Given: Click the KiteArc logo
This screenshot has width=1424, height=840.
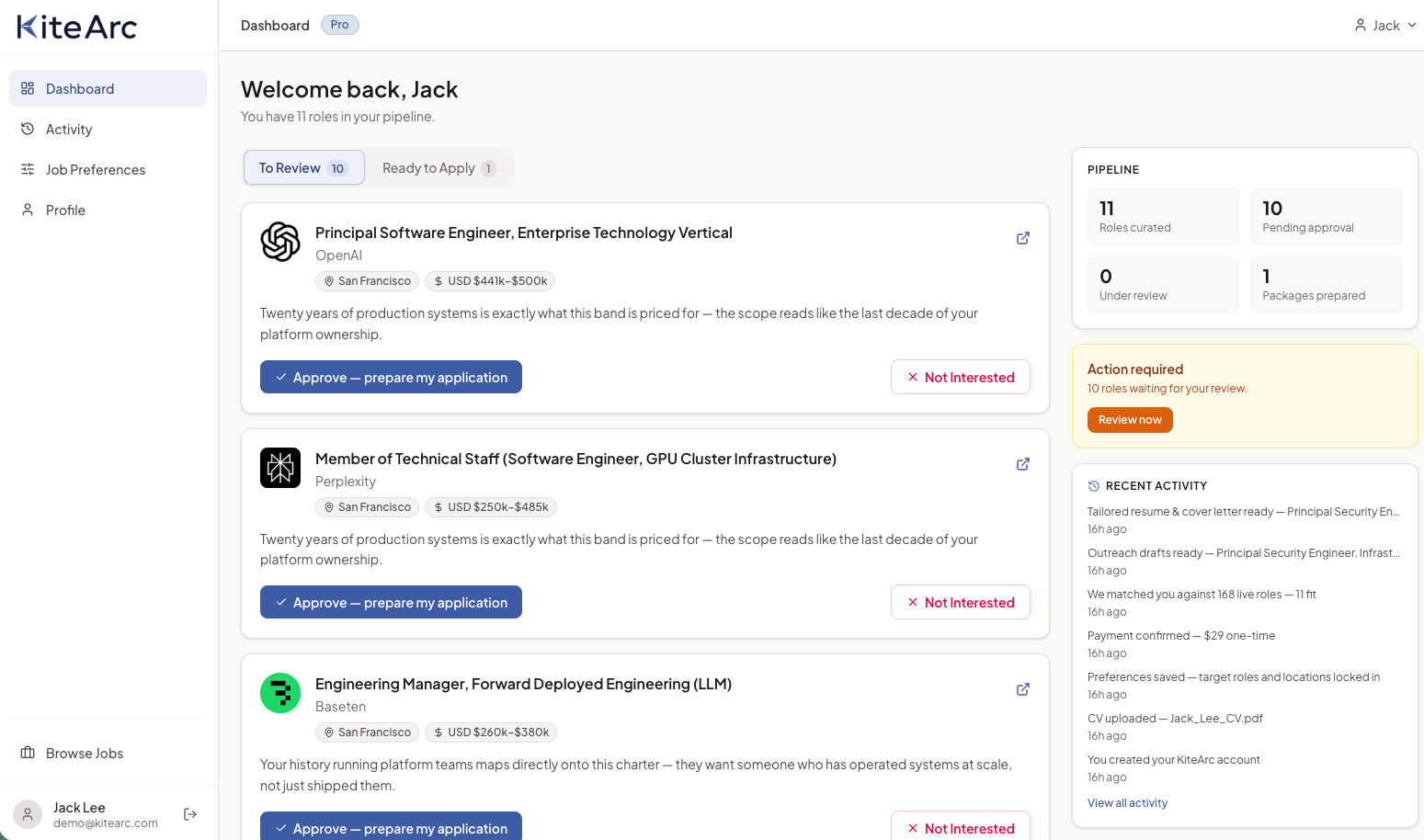Looking at the screenshot, I should point(77,27).
